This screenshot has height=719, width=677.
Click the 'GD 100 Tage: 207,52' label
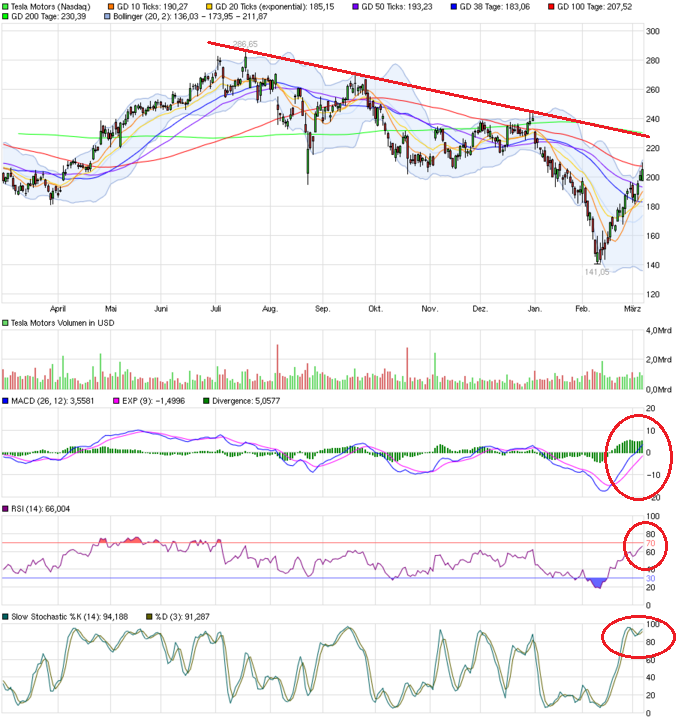tap(594, 7)
